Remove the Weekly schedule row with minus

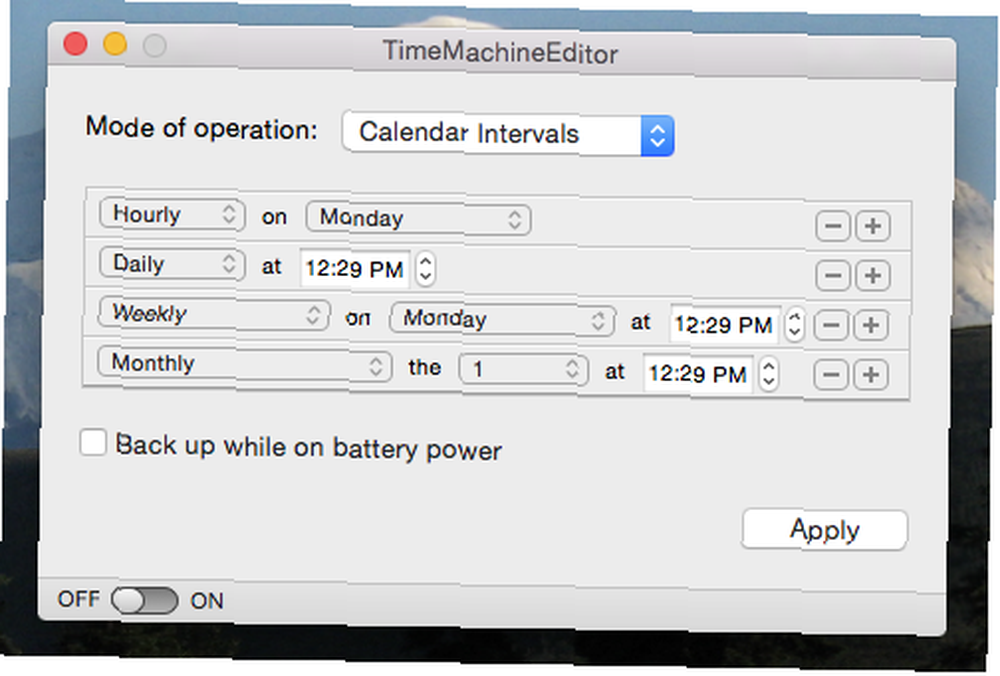(830, 325)
